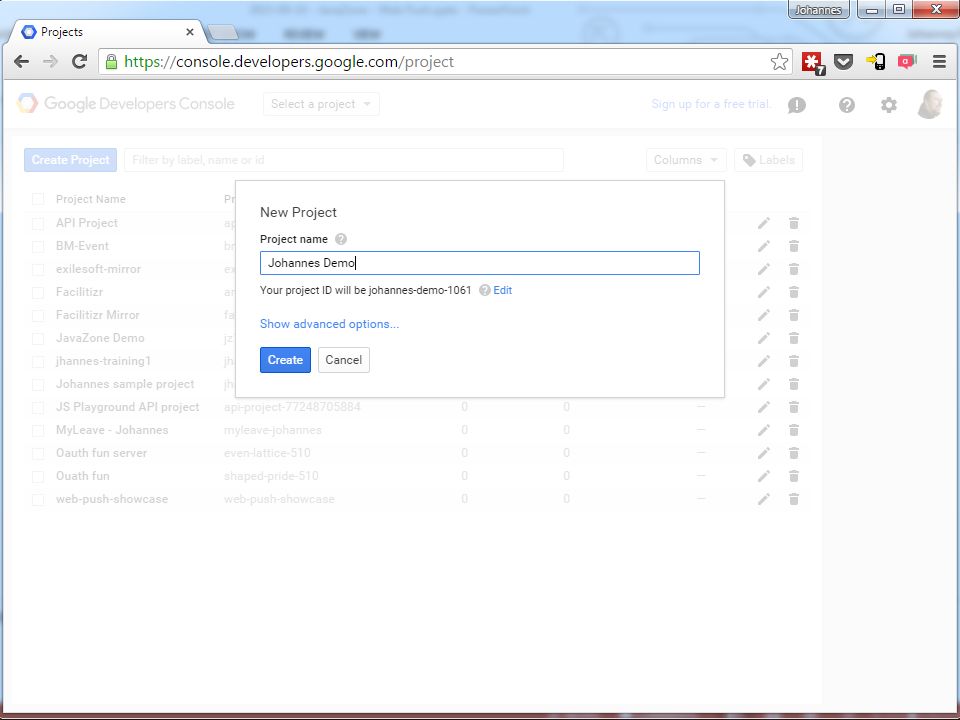
Task: Click the browser forward arrow
Action: tap(50, 61)
